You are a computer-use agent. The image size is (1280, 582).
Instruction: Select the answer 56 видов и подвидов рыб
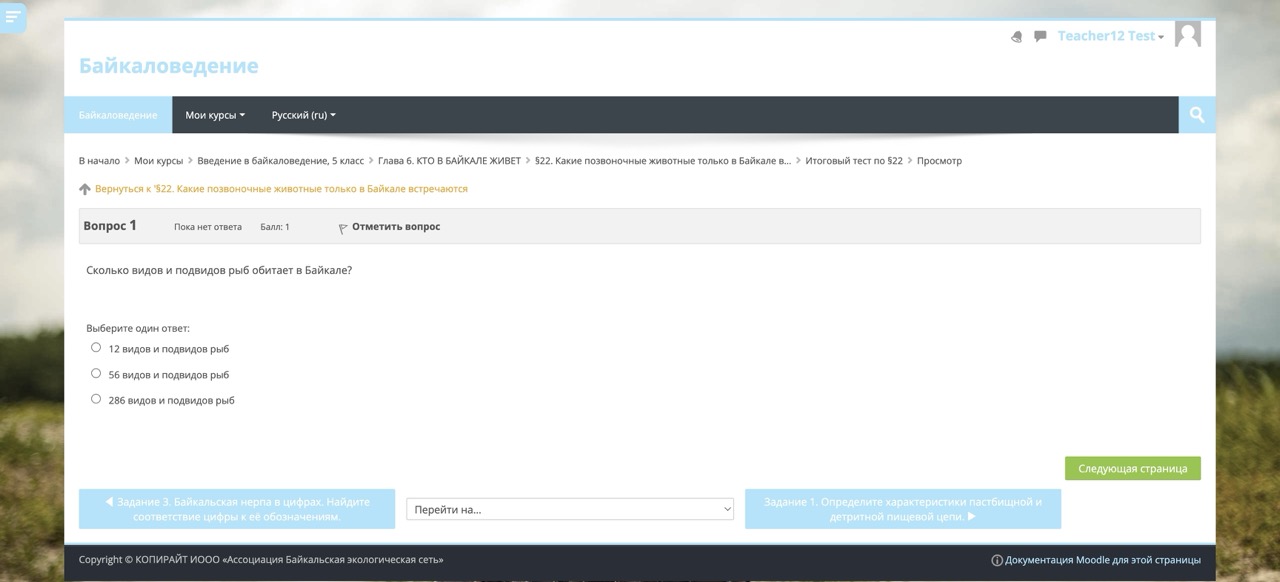pyautogui.click(x=96, y=373)
